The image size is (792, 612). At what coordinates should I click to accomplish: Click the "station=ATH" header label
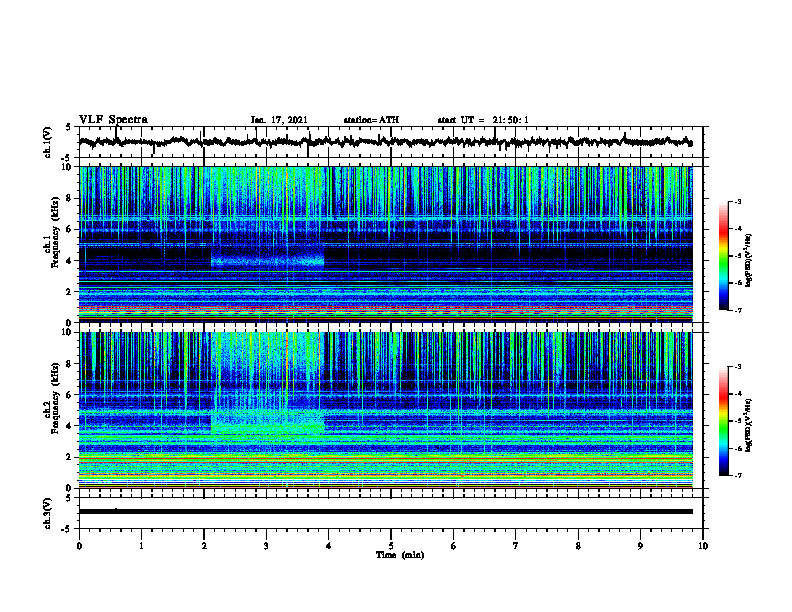pyautogui.click(x=371, y=120)
